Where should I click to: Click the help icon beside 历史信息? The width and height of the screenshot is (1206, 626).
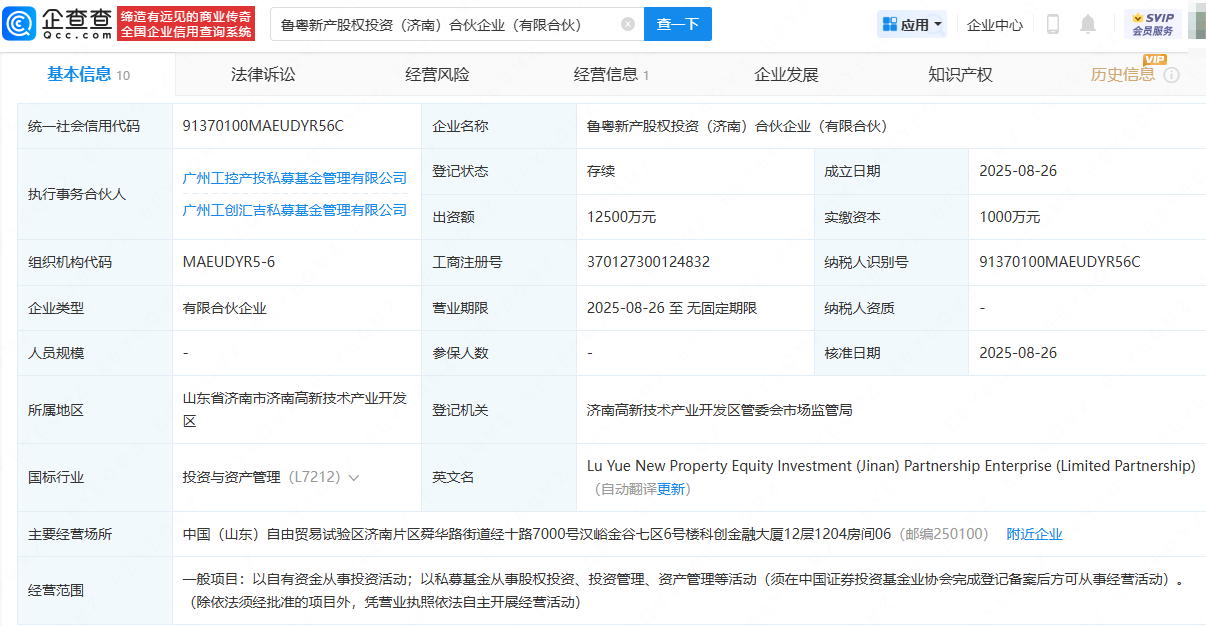(x=1171, y=75)
